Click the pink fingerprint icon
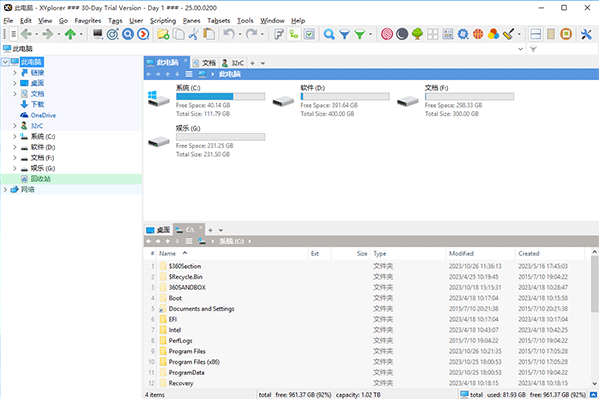This screenshot has width=599, height=399. pos(387,34)
